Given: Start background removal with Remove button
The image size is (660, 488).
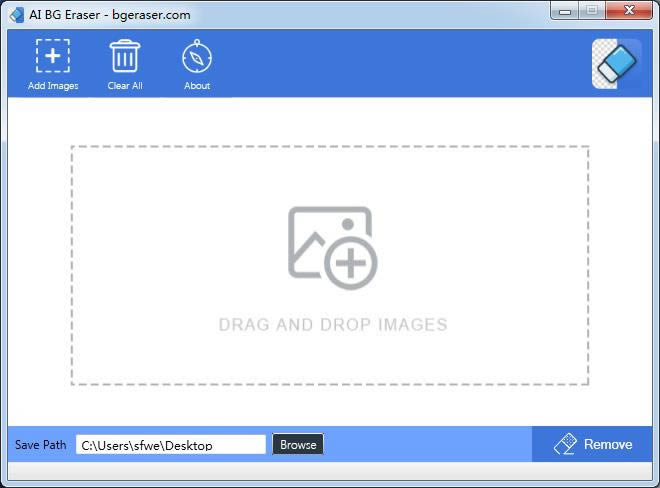Looking at the screenshot, I should coord(592,444).
